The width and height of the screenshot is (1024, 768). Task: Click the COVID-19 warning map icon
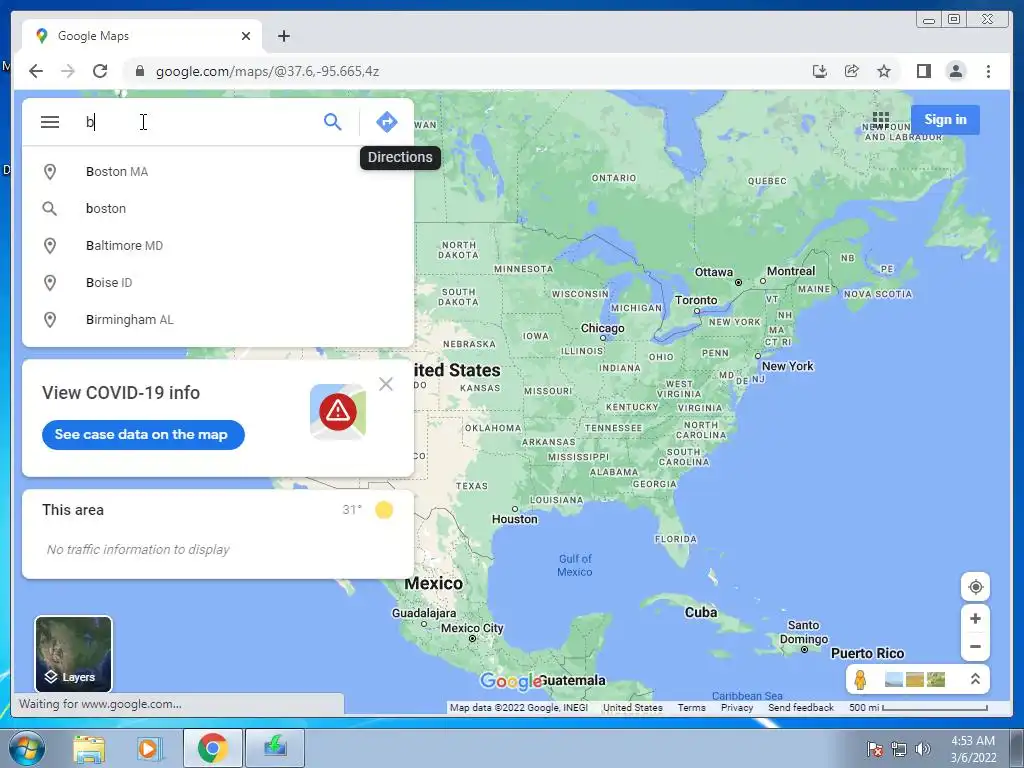338,411
